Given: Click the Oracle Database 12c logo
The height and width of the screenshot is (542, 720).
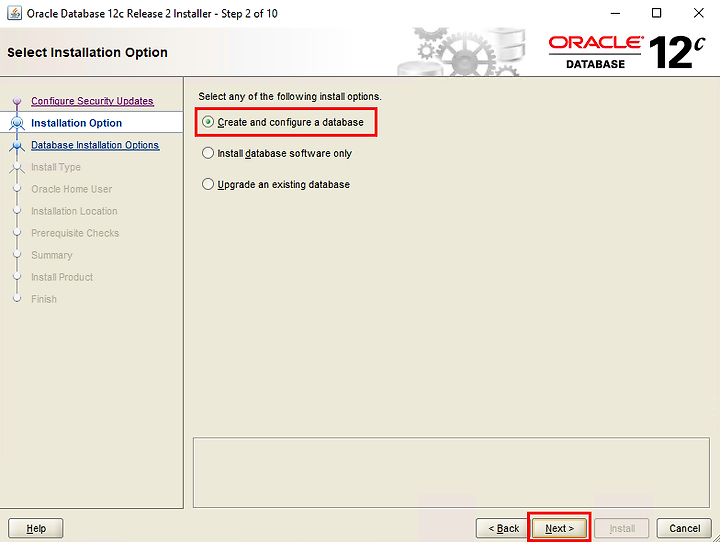Looking at the screenshot, I should click(626, 52).
